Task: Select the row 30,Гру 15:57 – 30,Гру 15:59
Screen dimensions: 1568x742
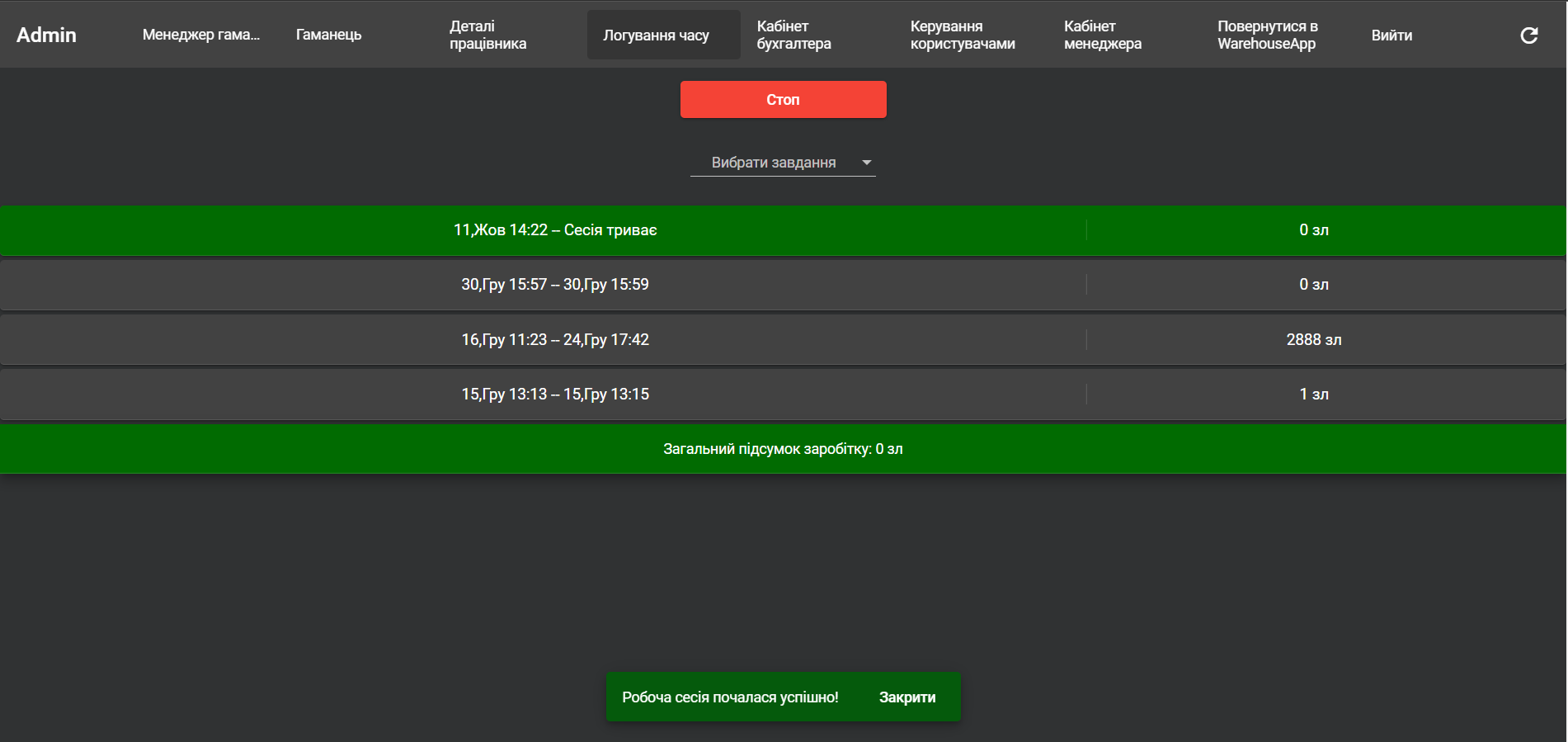Action: pos(783,285)
